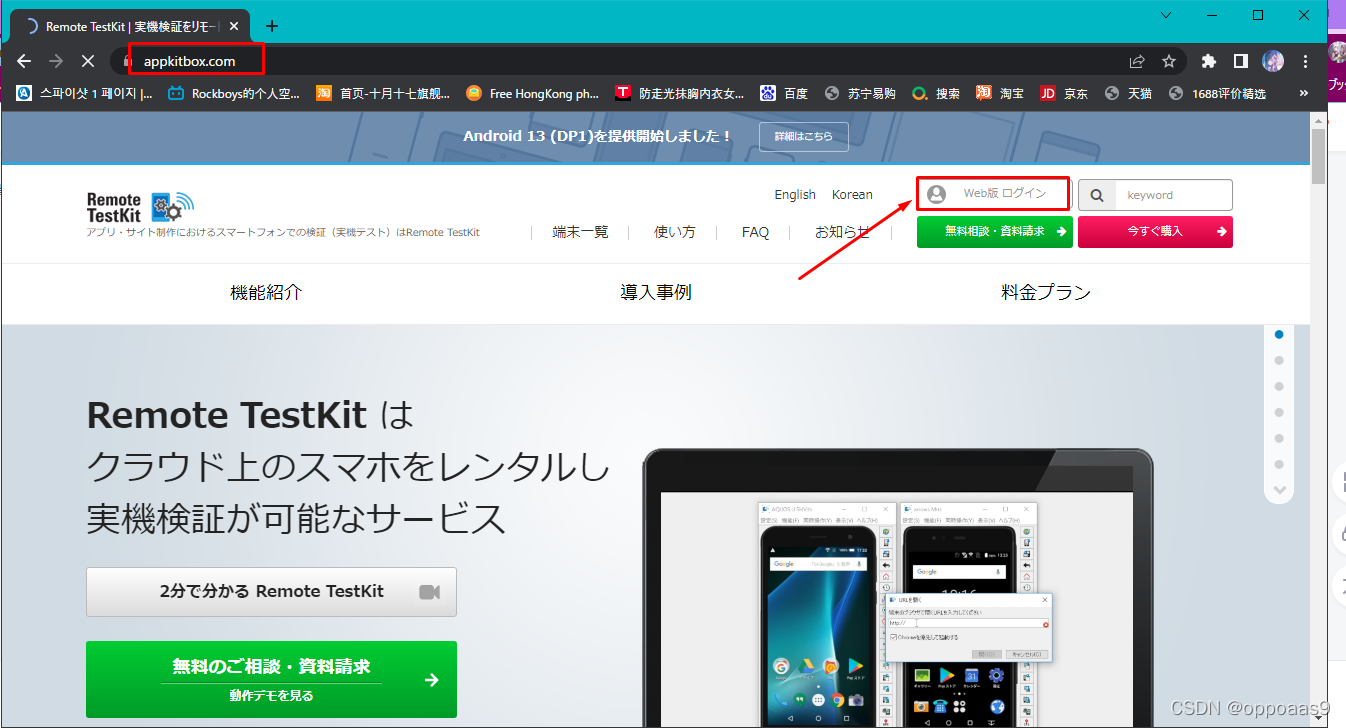Viewport: 1346px width, 728px height.
Task: Click the second section dot indicator
Action: [1279, 361]
